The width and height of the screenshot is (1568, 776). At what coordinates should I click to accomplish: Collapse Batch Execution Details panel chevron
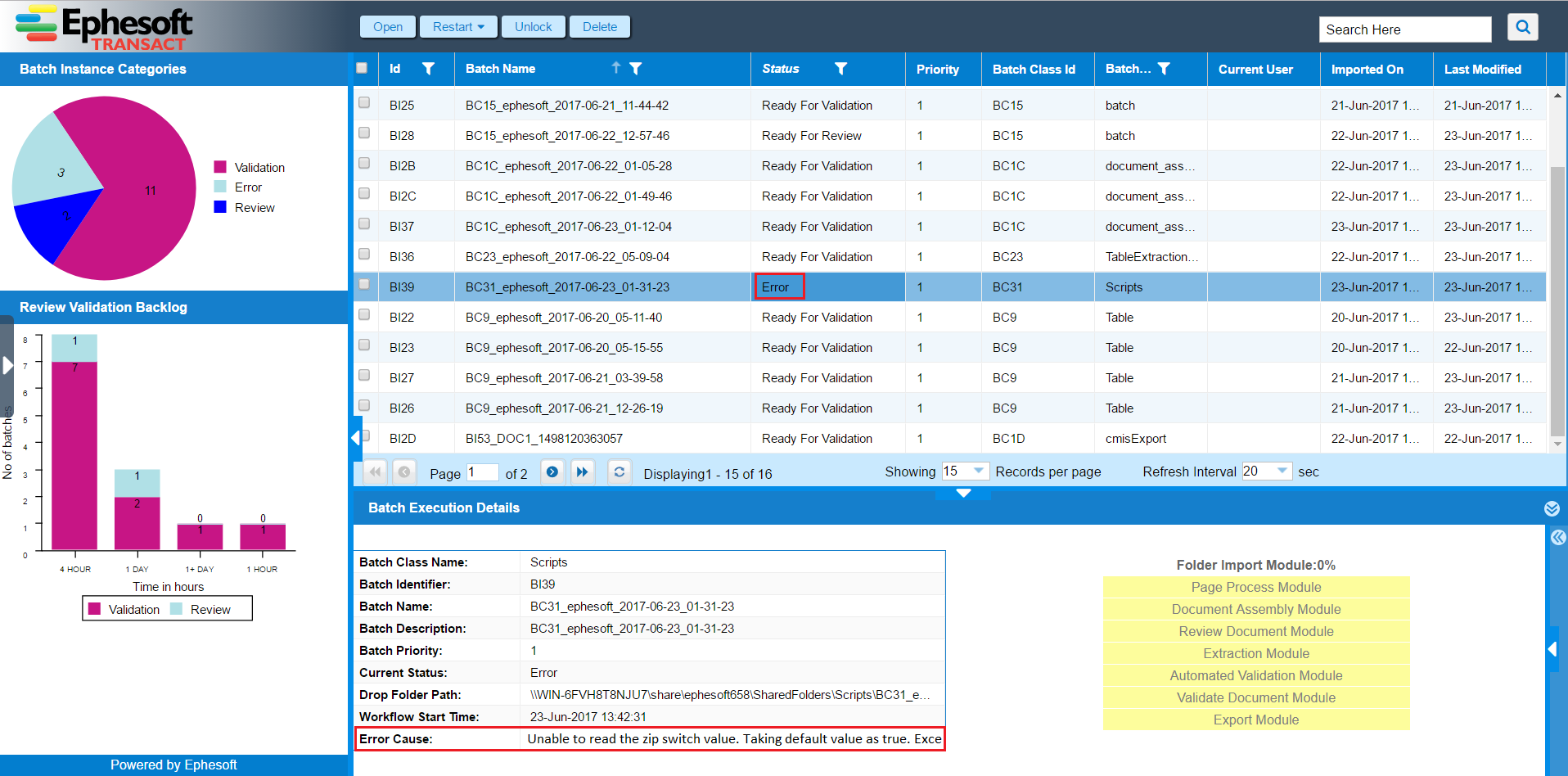point(1551,508)
